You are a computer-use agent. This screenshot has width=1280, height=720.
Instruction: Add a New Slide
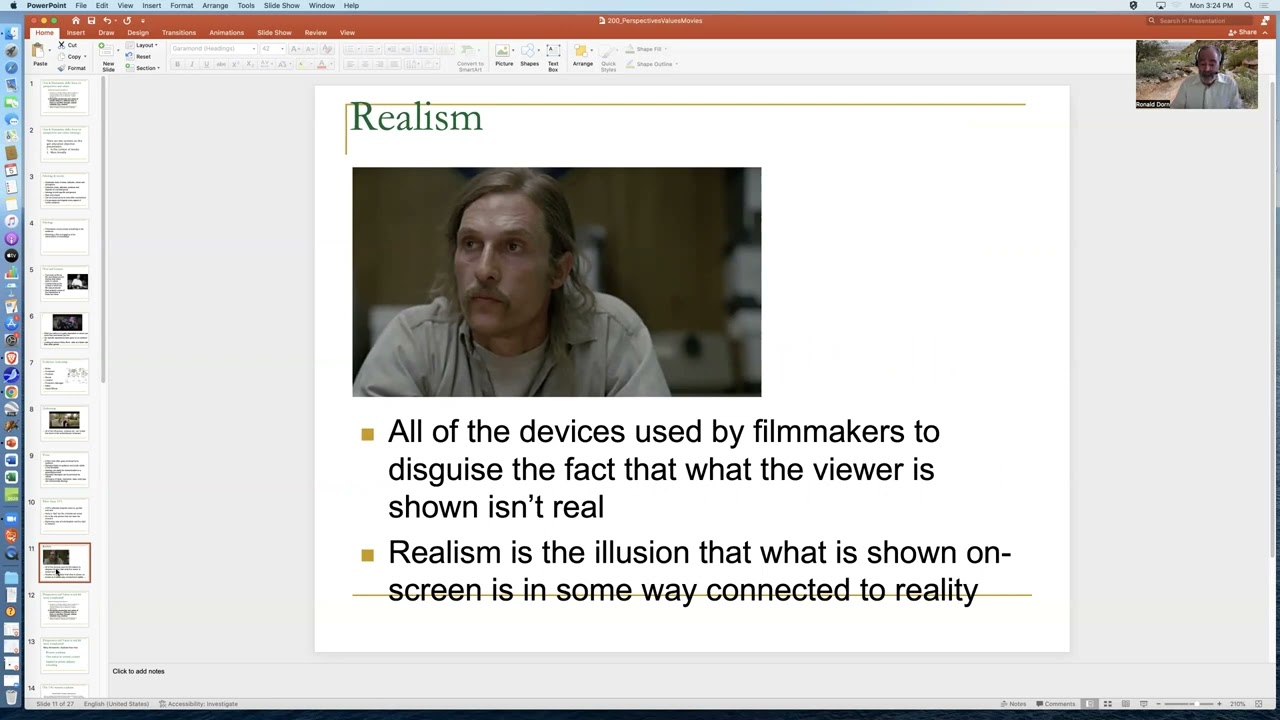point(108,56)
